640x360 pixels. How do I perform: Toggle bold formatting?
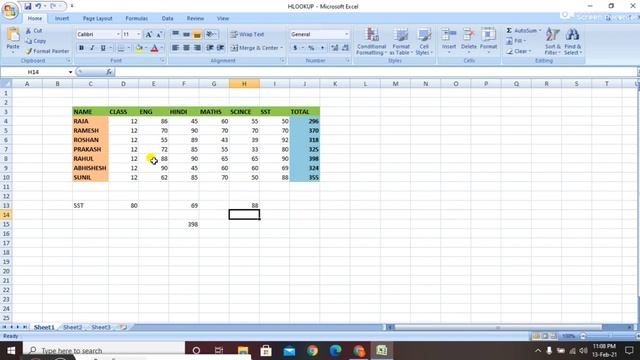81,48
